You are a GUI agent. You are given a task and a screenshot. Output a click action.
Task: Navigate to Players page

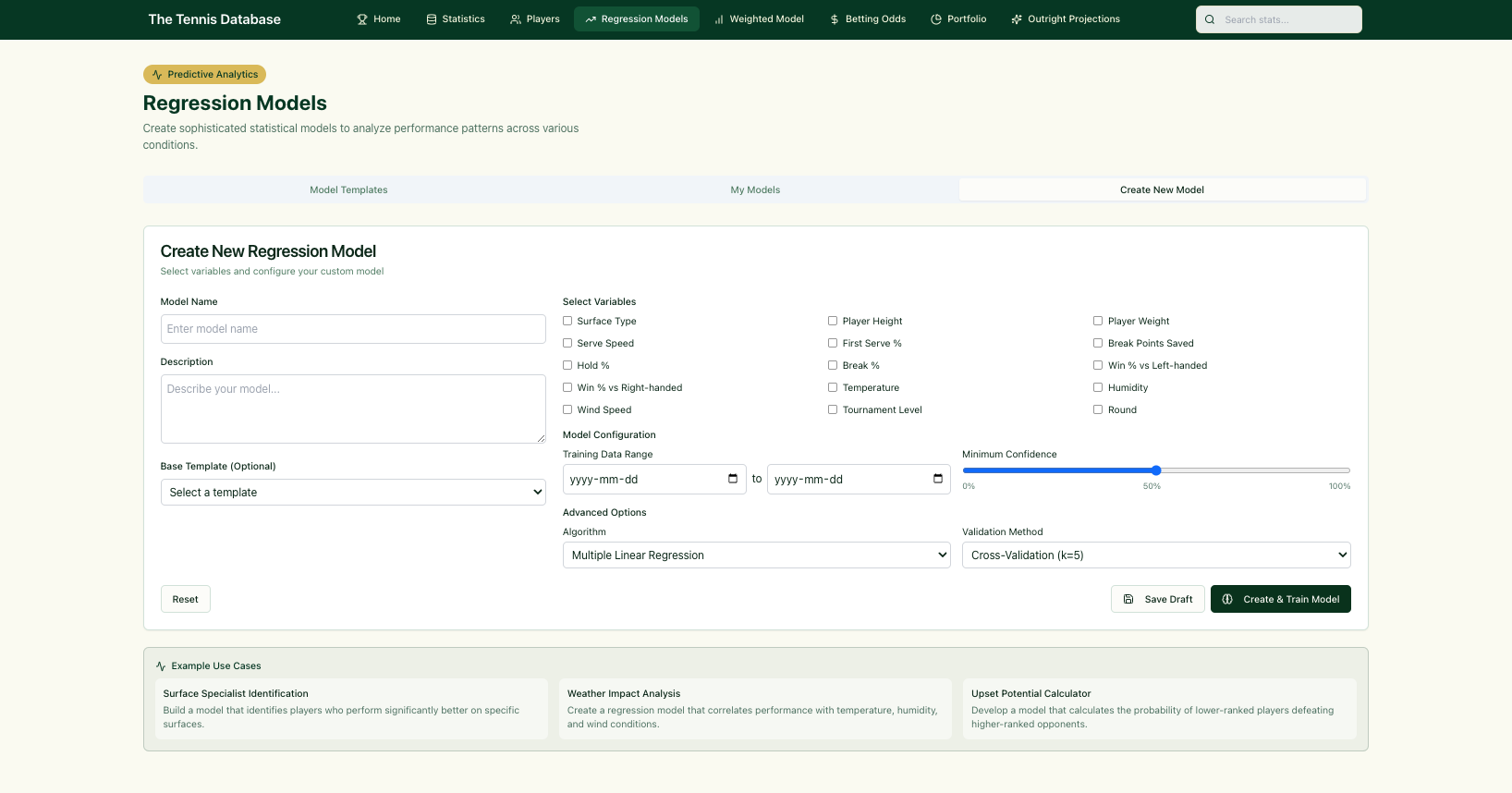pos(535,19)
